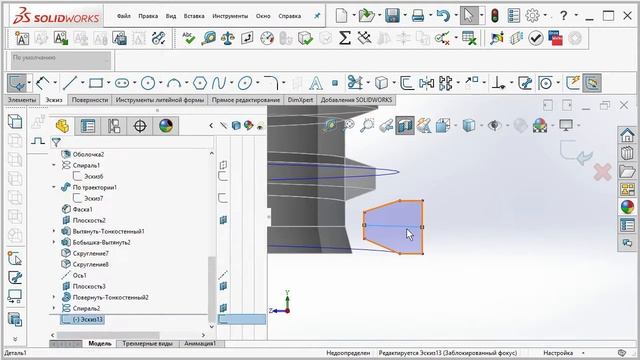Image resolution: width=640 pixels, height=360 pixels.
Task: Cancel sketch with the red X
Action: (x=602, y=172)
